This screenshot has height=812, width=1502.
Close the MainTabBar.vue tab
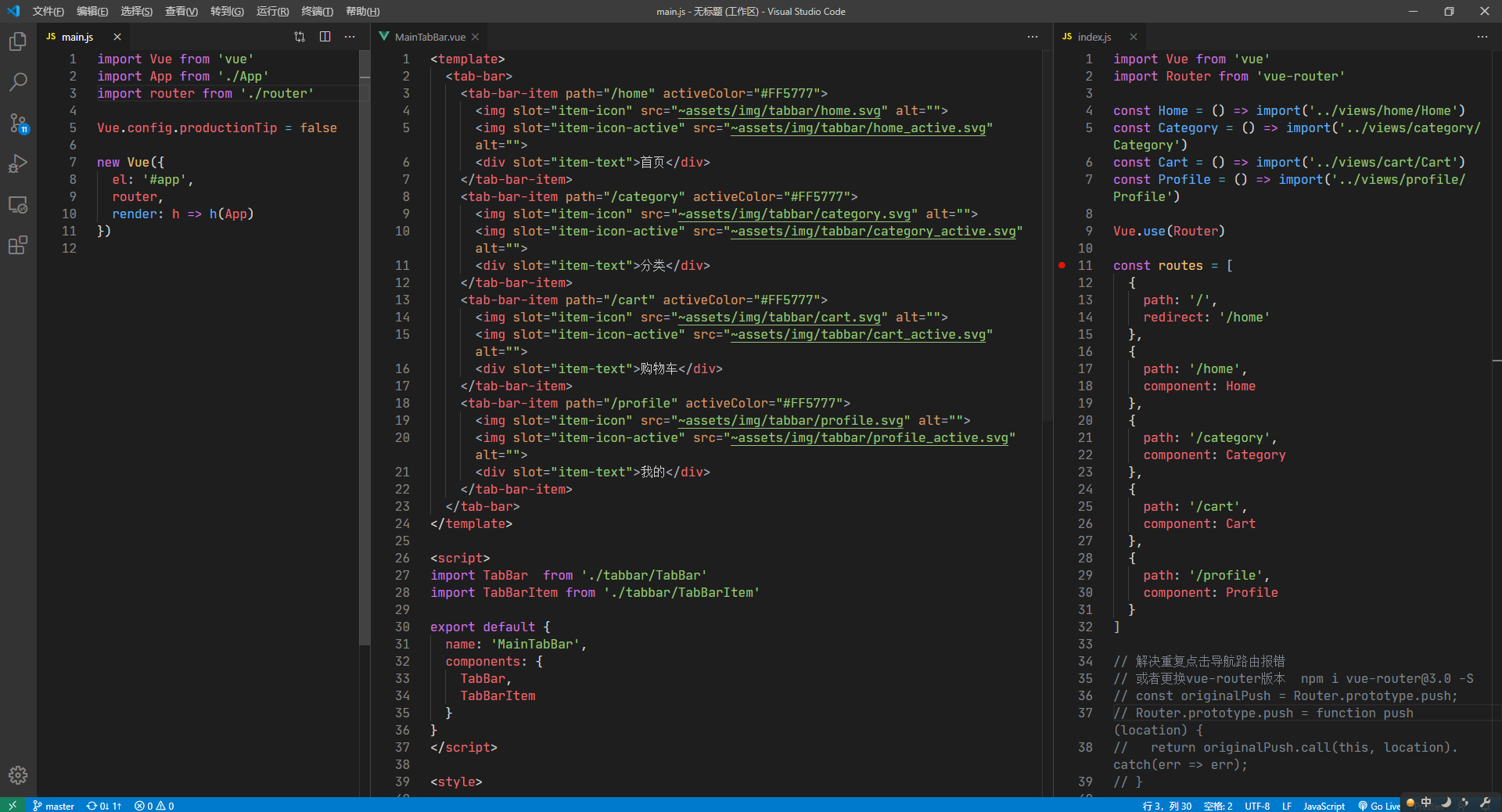(x=475, y=37)
